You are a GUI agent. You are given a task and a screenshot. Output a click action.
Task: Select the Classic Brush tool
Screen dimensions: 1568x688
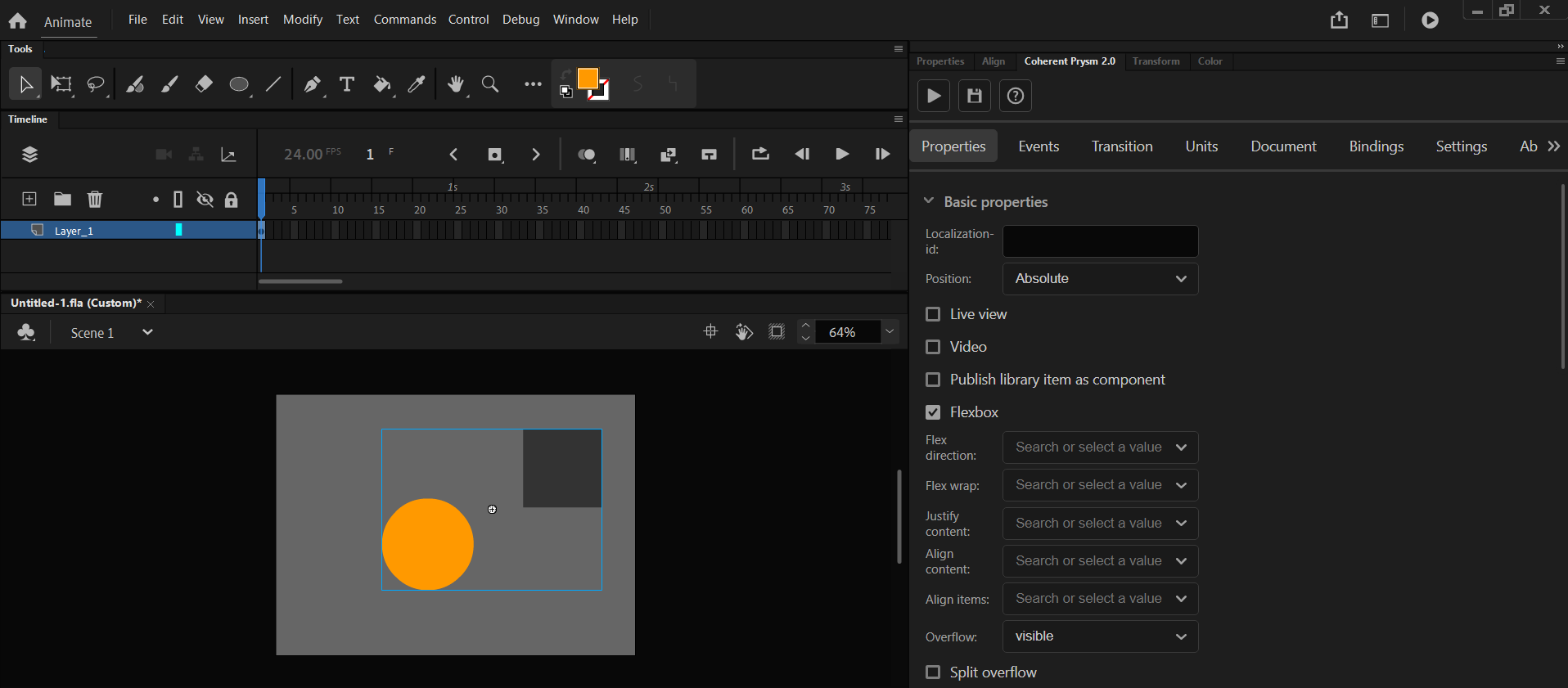click(169, 84)
